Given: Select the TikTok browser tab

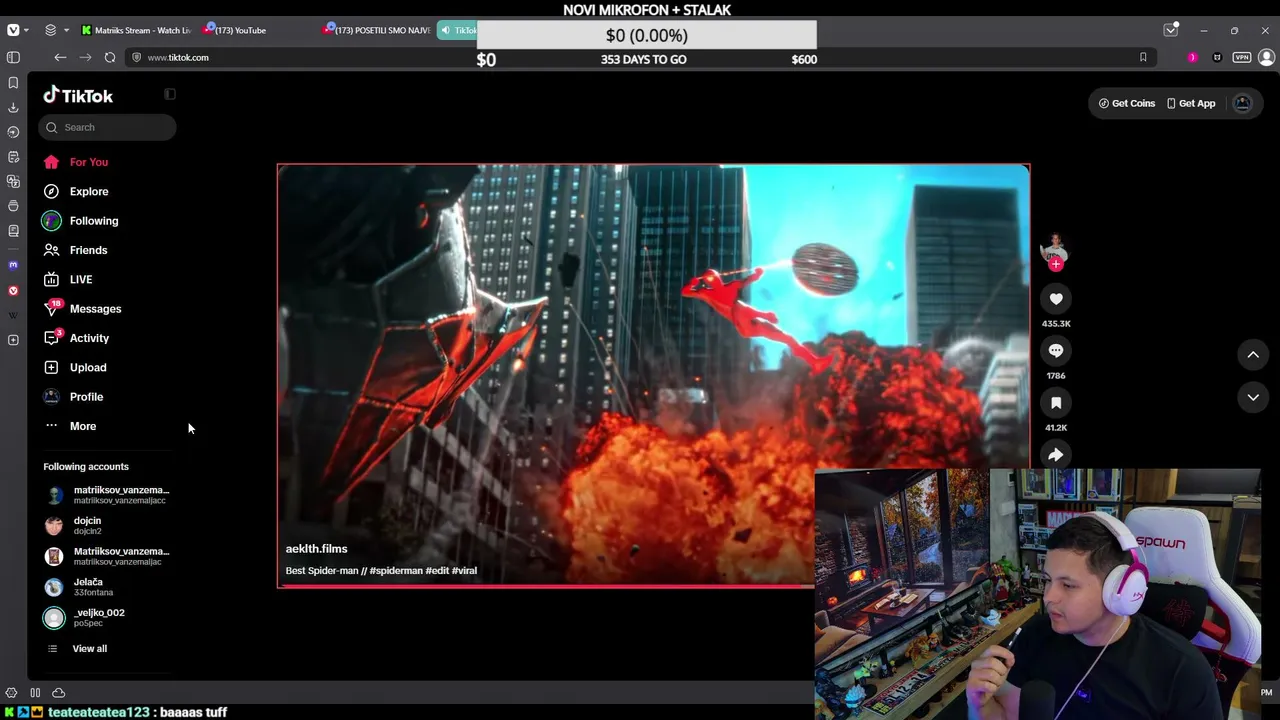Looking at the screenshot, I should [458, 30].
